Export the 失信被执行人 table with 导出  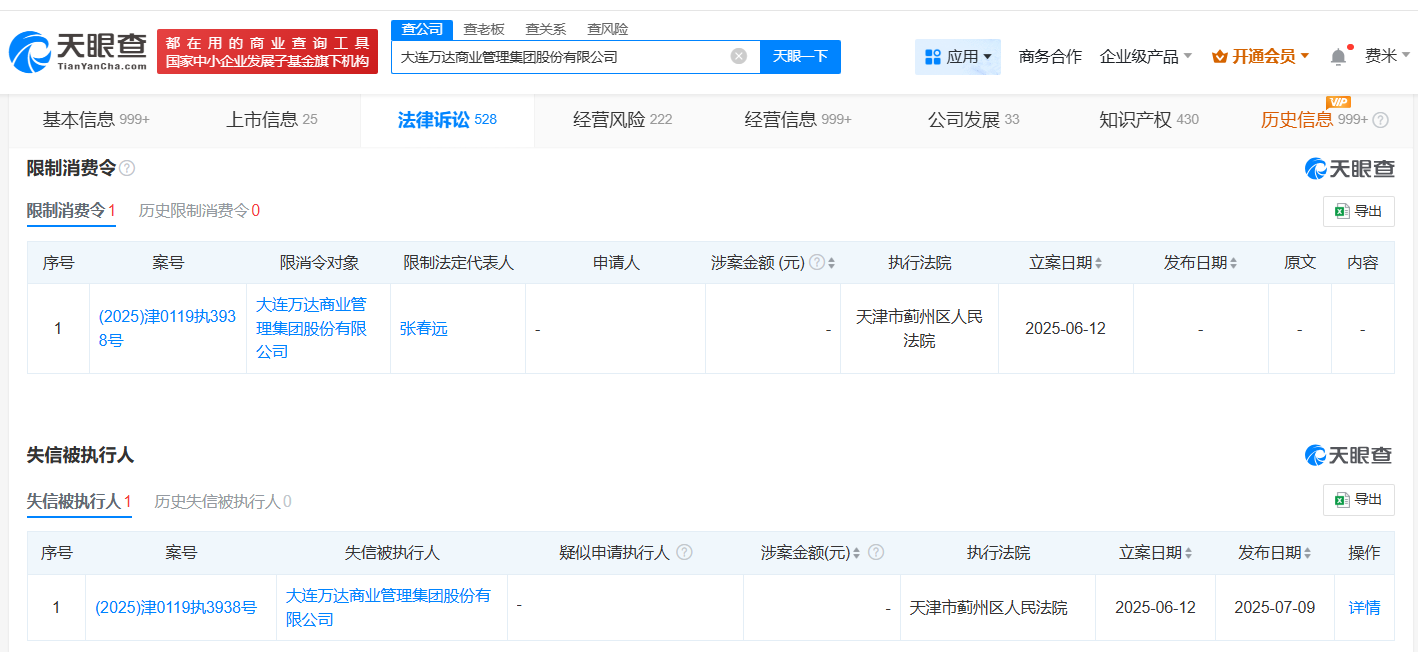1359,500
